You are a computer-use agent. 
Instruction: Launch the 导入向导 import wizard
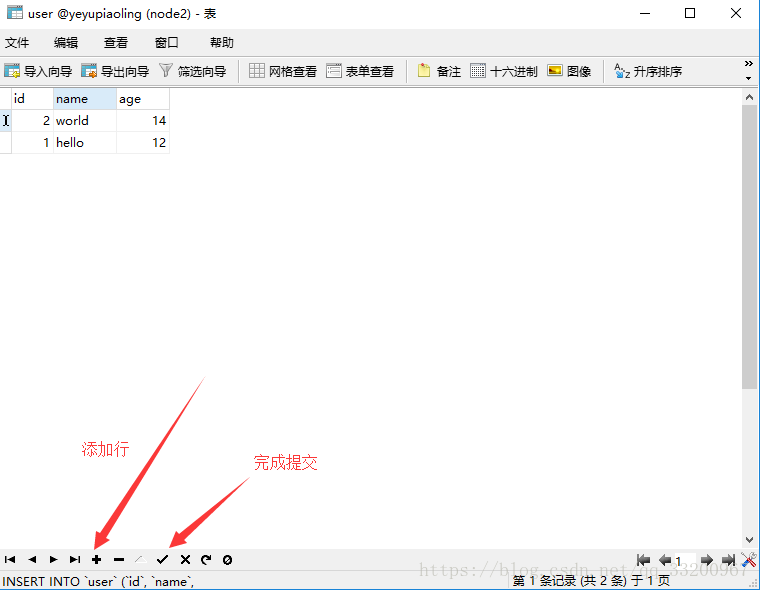click(39, 71)
